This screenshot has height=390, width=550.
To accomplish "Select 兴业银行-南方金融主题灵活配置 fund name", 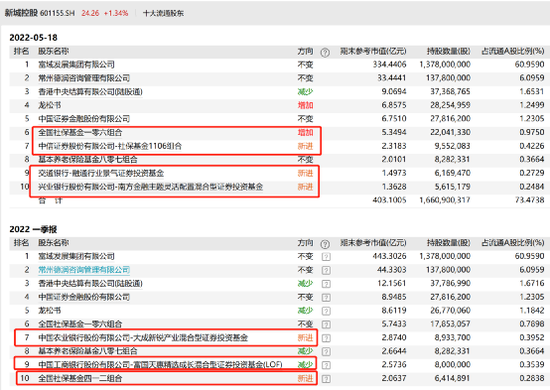I will coord(150,187).
